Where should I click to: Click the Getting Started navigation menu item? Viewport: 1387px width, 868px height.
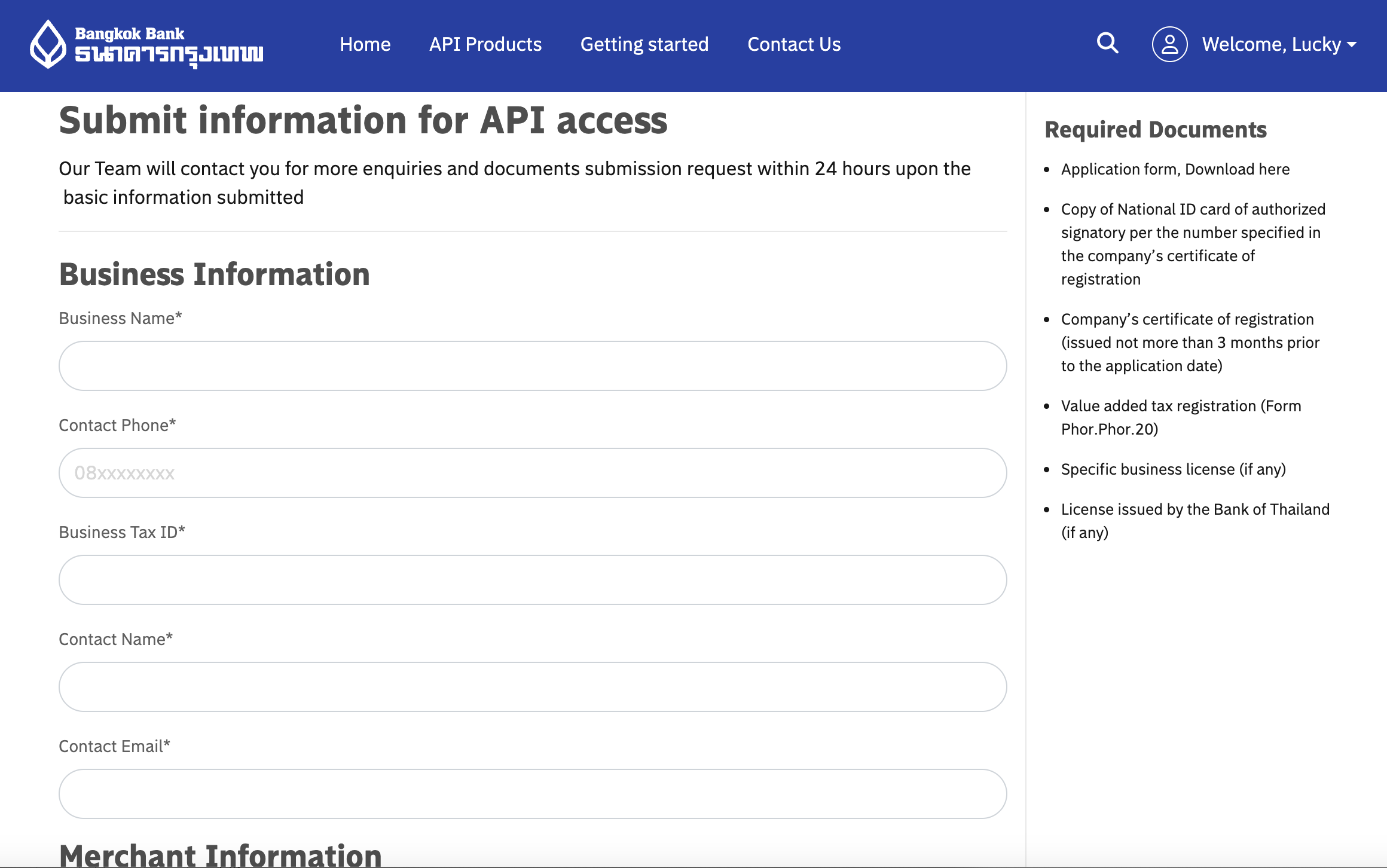(645, 43)
